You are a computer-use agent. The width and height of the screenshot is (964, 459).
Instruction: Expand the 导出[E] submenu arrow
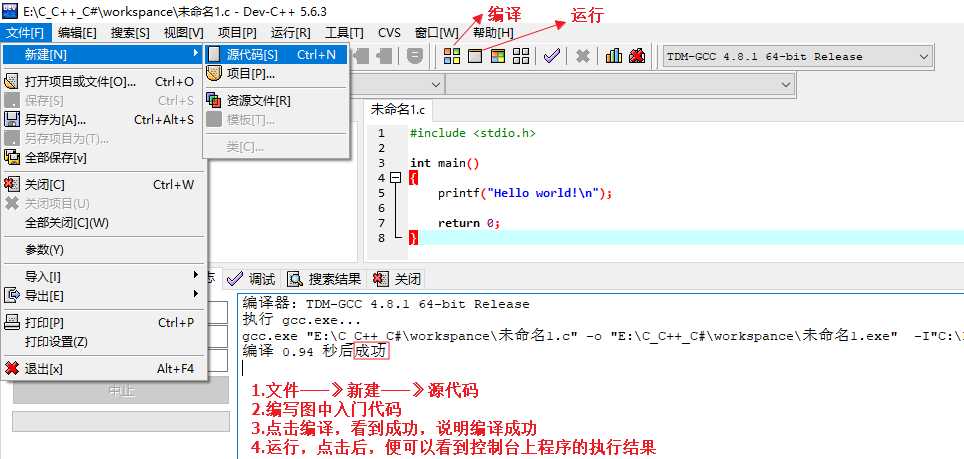point(196,294)
